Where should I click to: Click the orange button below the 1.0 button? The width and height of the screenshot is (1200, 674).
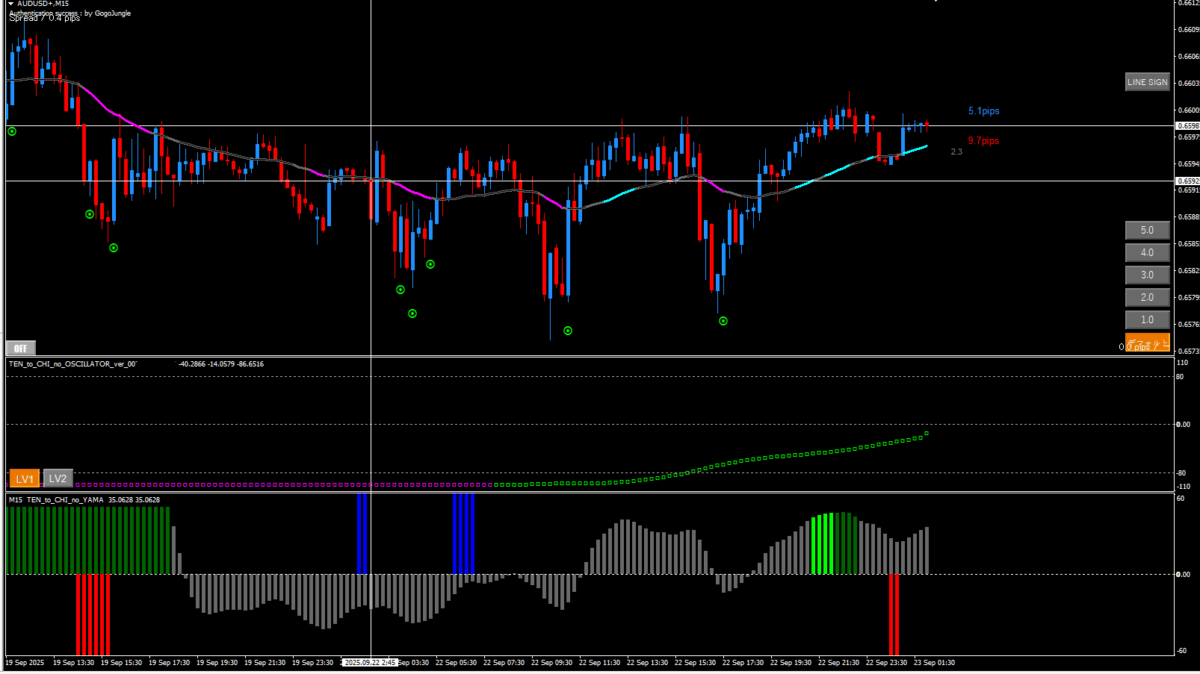click(x=1146, y=342)
